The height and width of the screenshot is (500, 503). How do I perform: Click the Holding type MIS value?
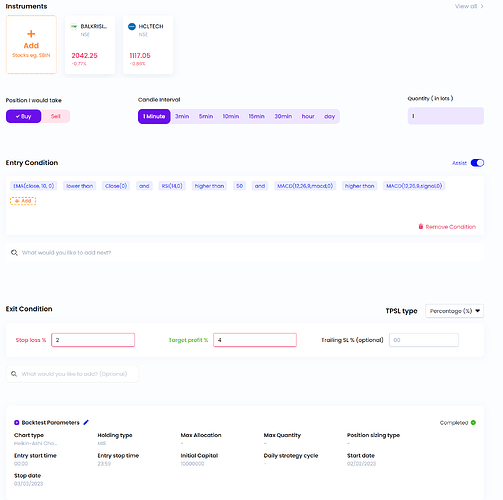click(102, 443)
